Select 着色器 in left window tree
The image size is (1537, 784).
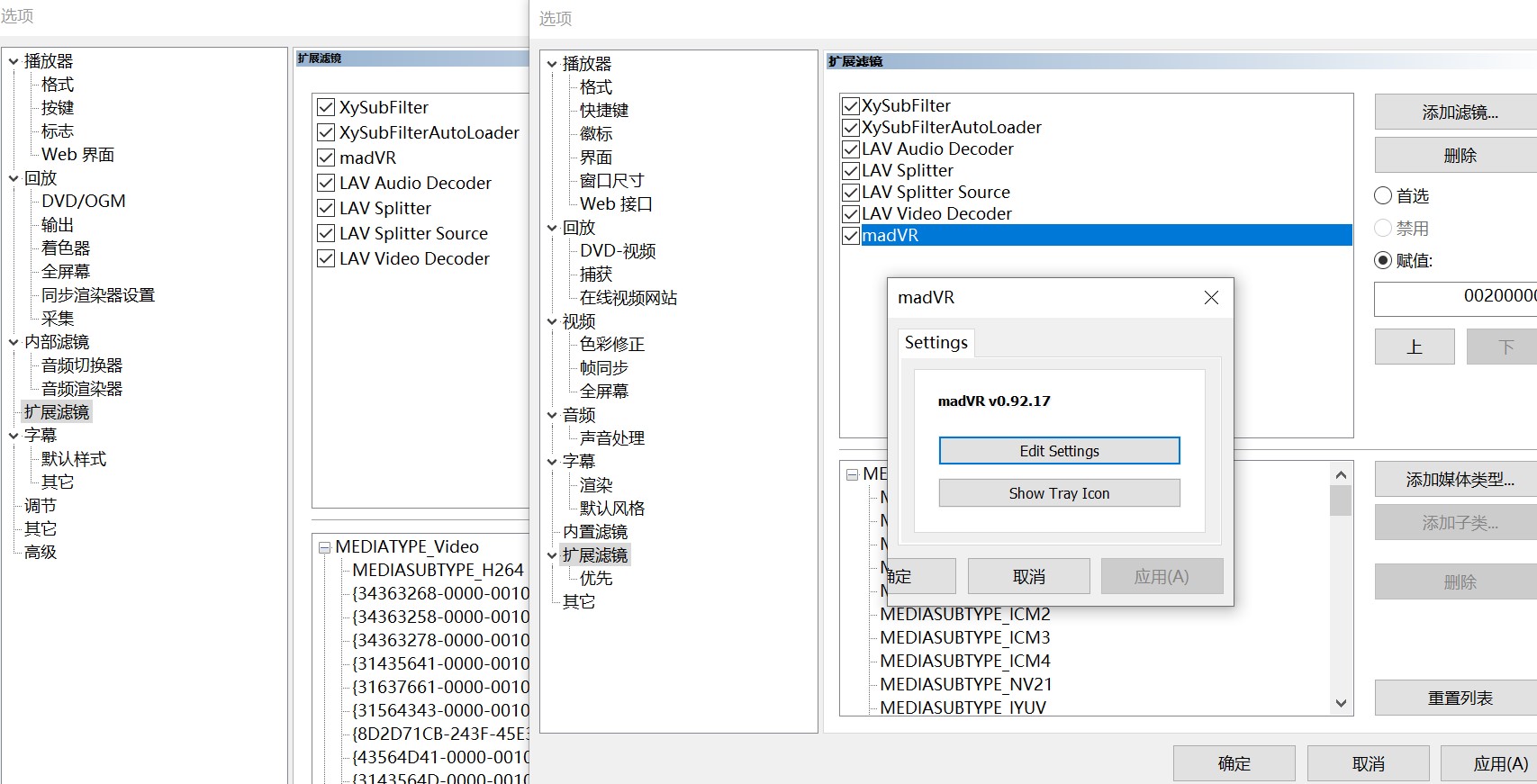[x=66, y=248]
